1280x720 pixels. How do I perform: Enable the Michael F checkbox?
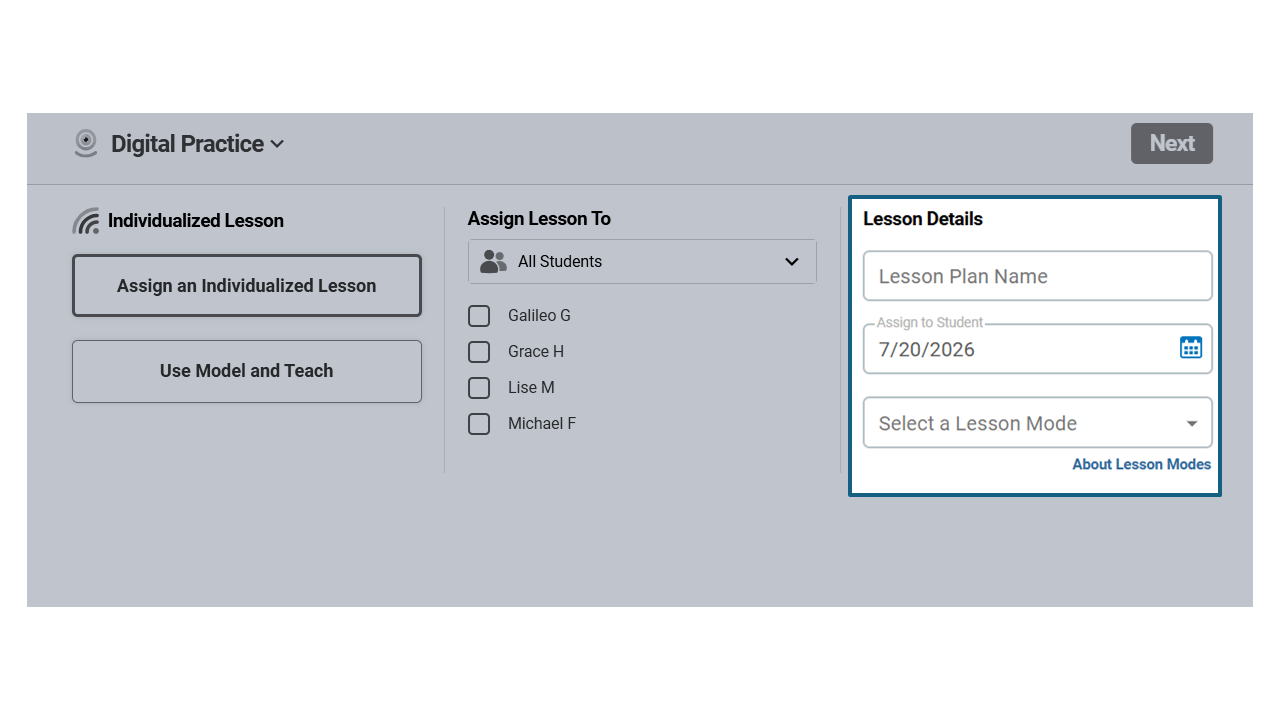479,424
